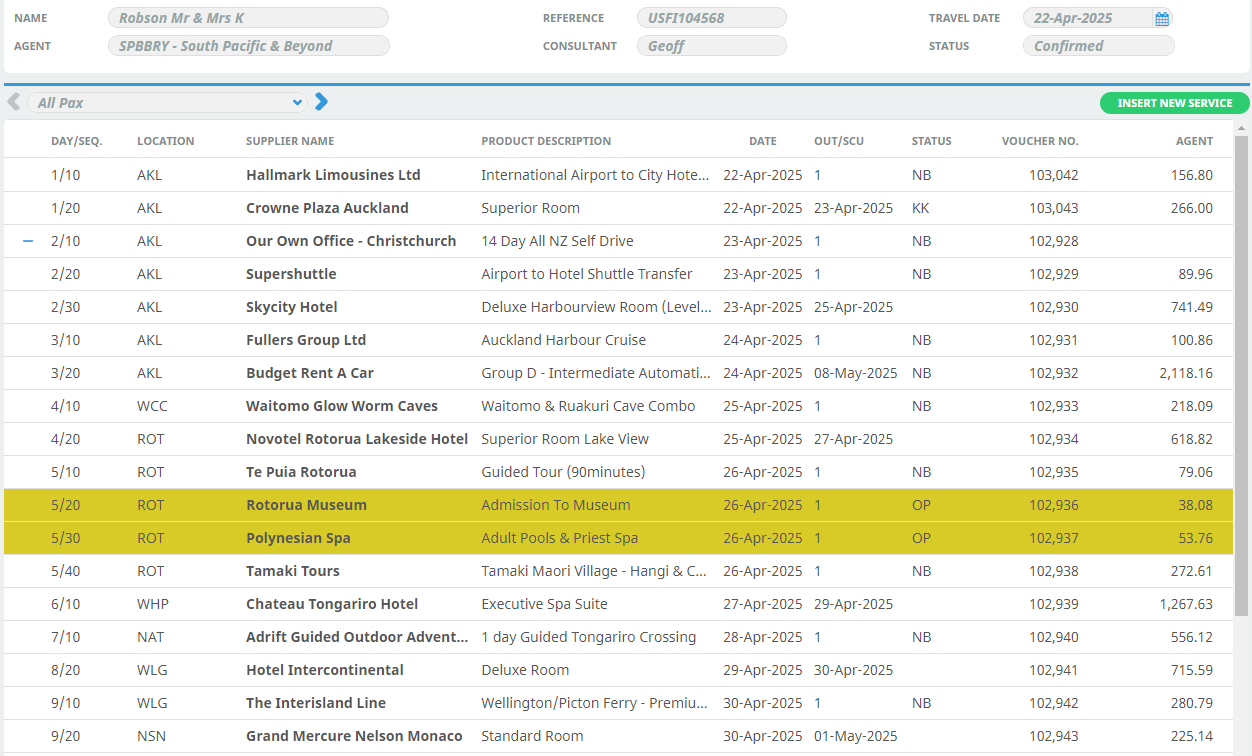Click the Status field Confirmed

[x=1098, y=46]
